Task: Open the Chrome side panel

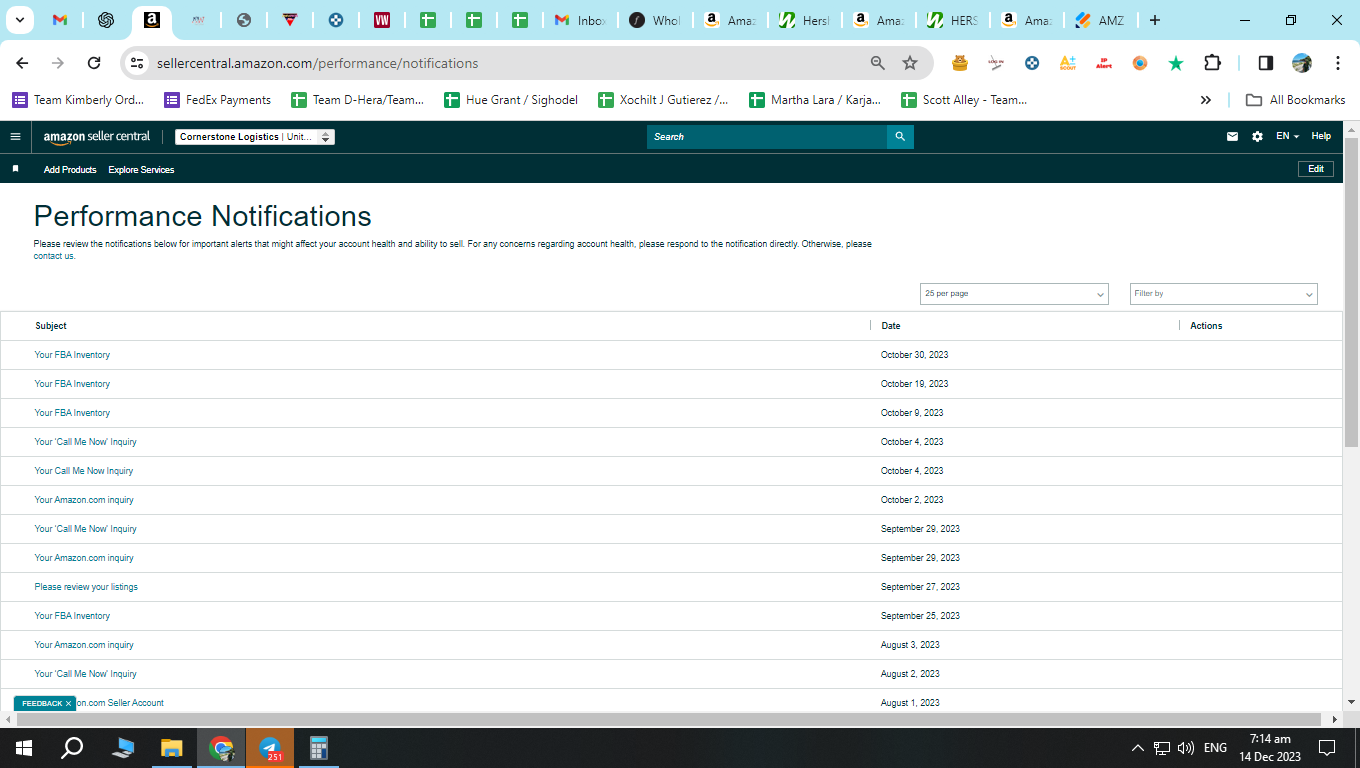Action: (1265, 63)
